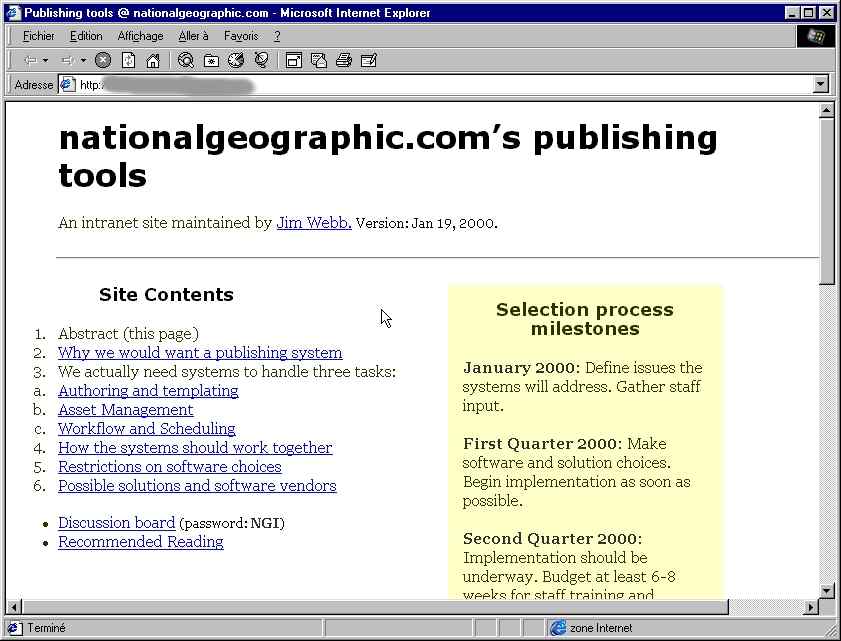The image size is (841, 641).
Task: Go forward with the Forward arrow
Action: tap(68, 60)
